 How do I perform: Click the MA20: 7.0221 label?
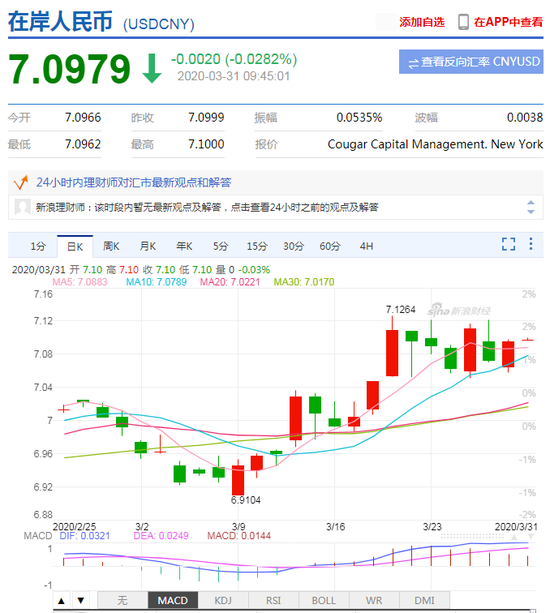[230, 282]
